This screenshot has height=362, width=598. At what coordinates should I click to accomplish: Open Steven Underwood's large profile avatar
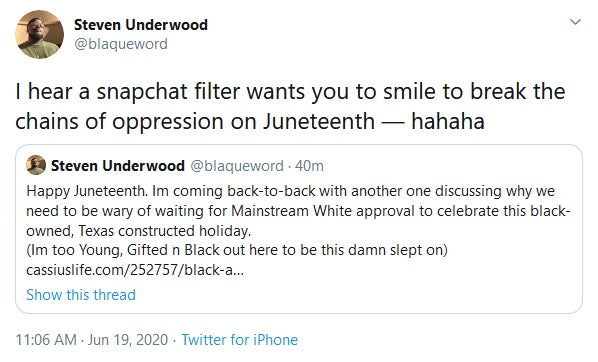pos(39,34)
